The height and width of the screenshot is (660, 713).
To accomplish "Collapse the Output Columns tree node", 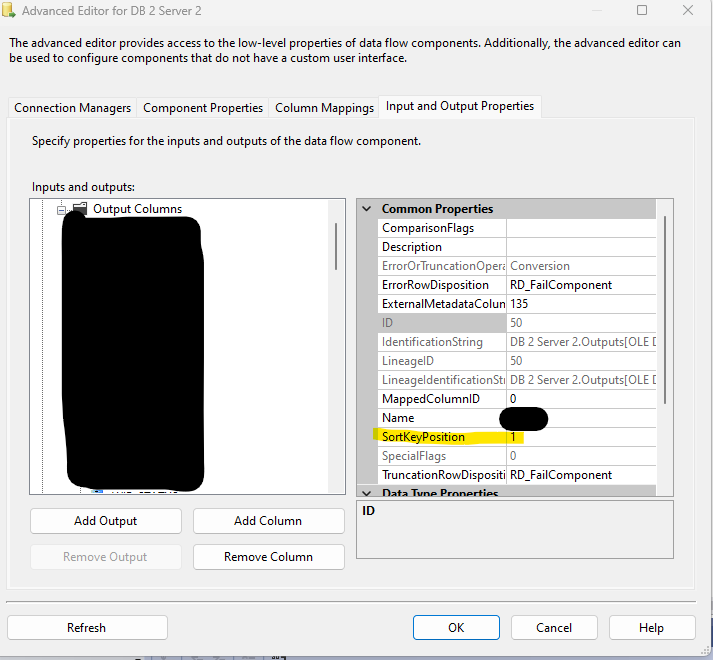I will (x=61, y=210).
